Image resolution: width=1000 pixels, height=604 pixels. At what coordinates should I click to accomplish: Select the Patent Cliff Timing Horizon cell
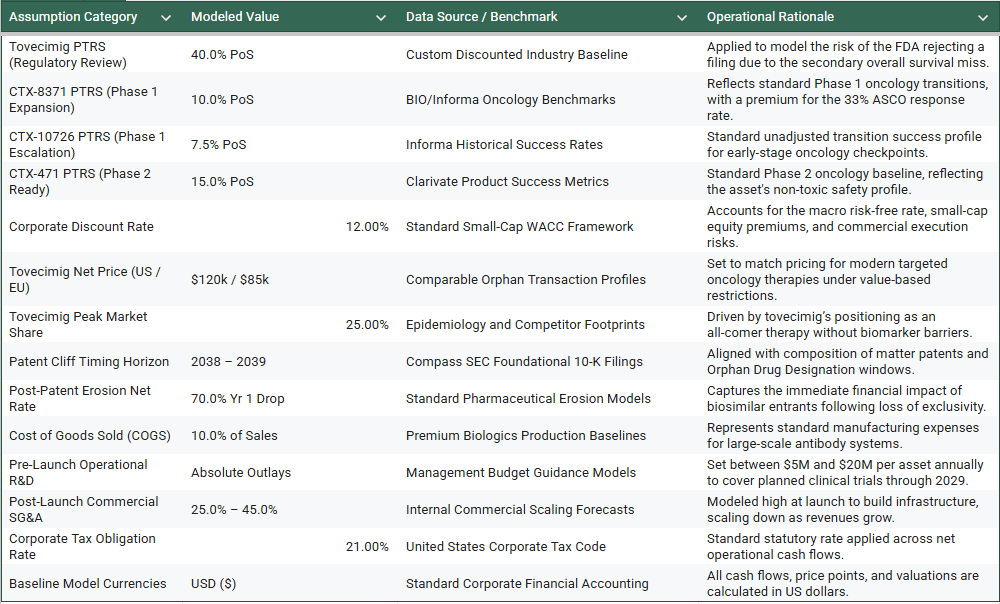pos(92,362)
